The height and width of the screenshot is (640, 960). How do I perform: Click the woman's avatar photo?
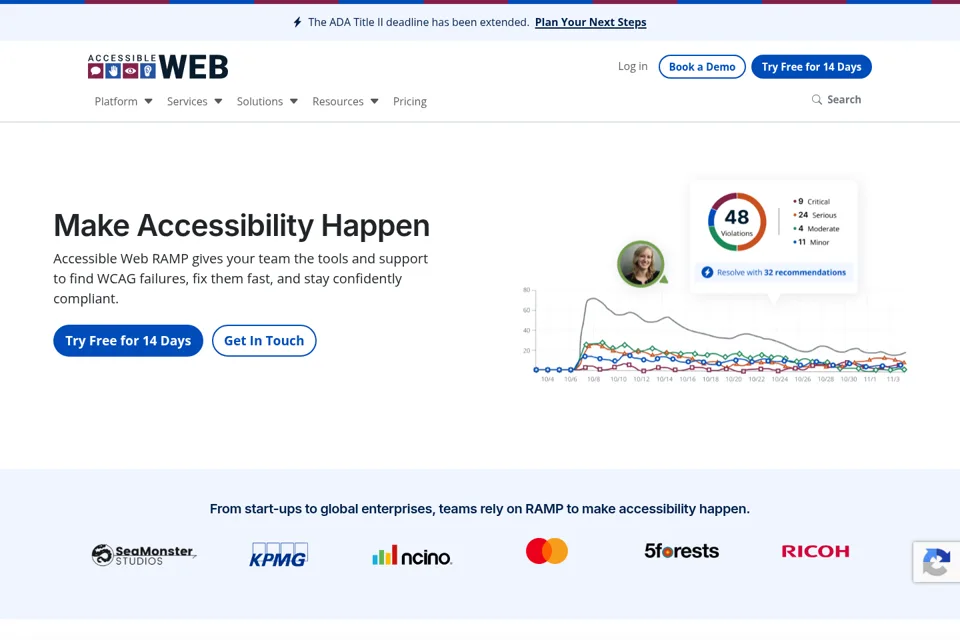(x=640, y=264)
